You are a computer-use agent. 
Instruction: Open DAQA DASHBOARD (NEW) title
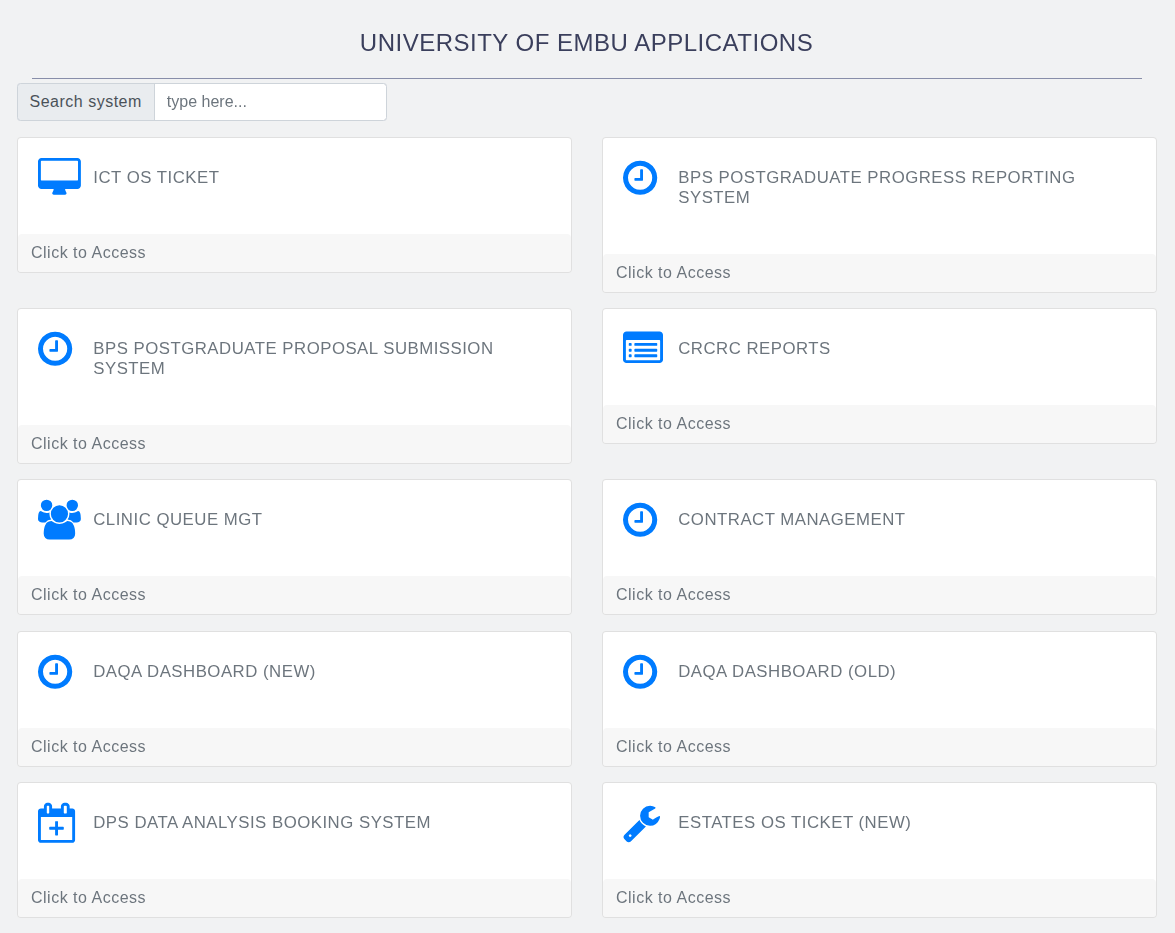pos(204,671)
